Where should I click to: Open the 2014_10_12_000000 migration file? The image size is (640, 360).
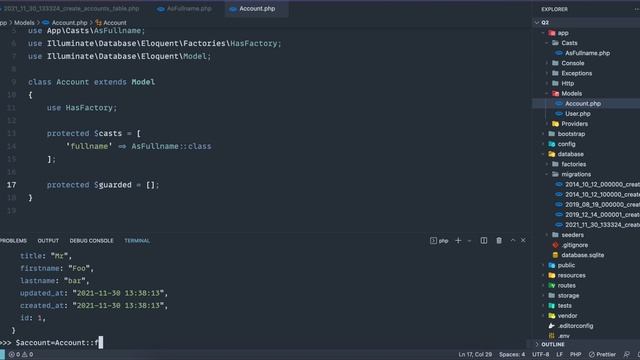click(602, 184)
